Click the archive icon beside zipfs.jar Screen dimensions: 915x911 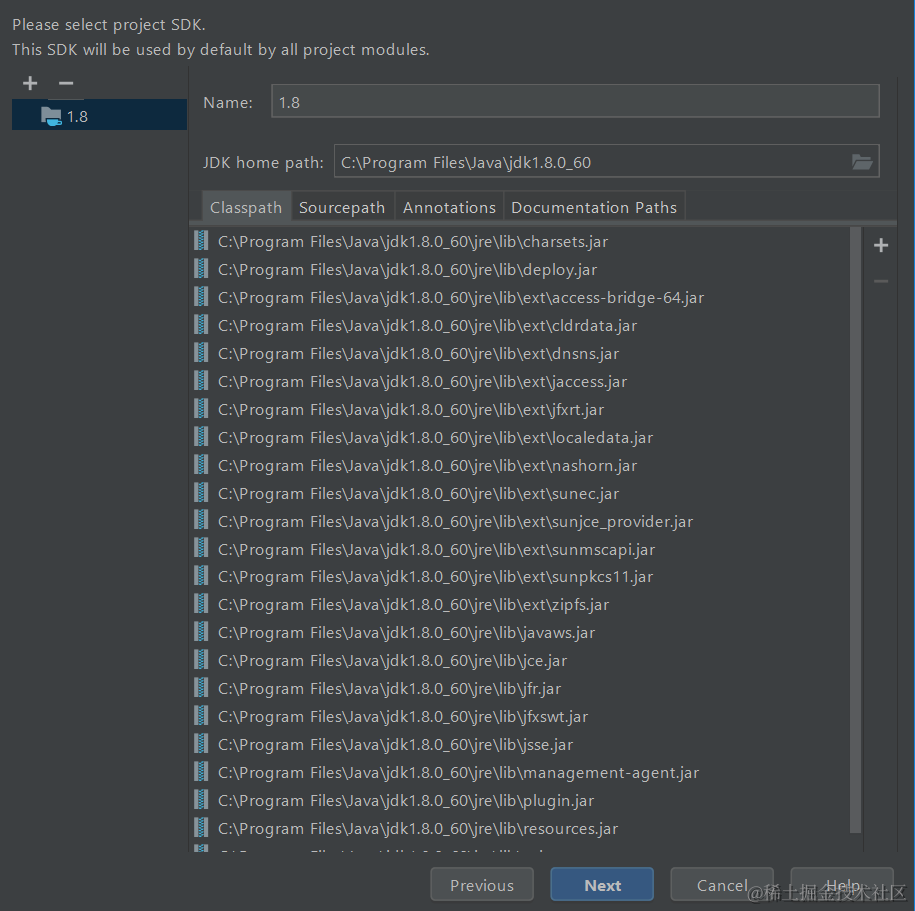pos(201,603)
